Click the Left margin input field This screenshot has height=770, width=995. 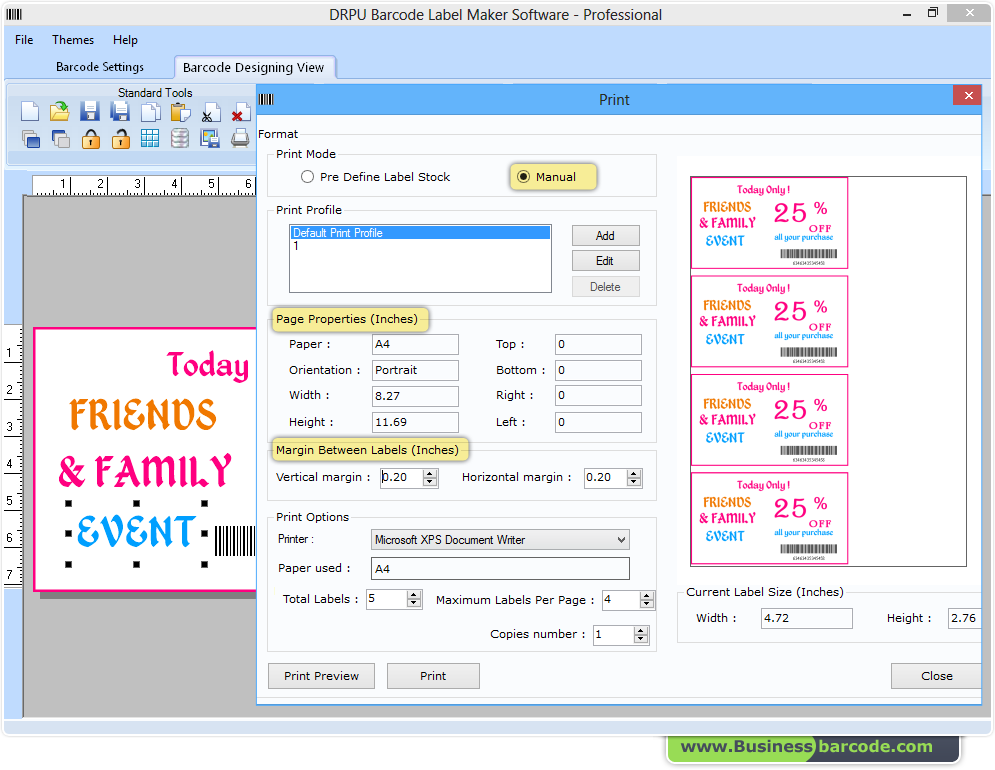[598, 422]
